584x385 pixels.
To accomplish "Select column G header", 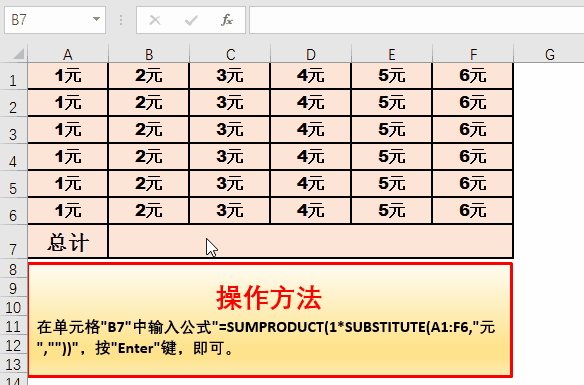I will [x=549, y=54].
